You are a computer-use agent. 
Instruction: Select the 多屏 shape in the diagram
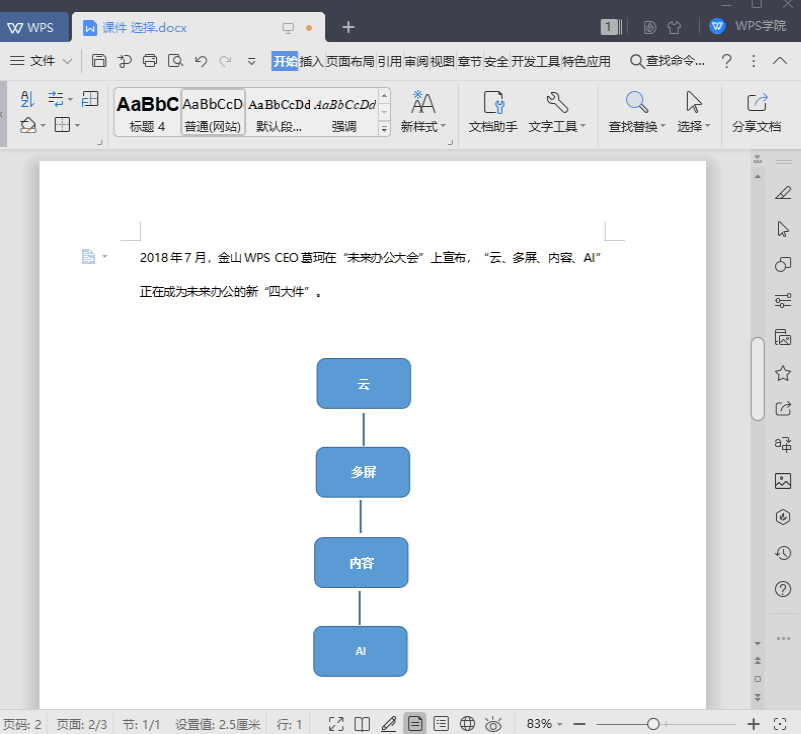[x=363, y=472]
